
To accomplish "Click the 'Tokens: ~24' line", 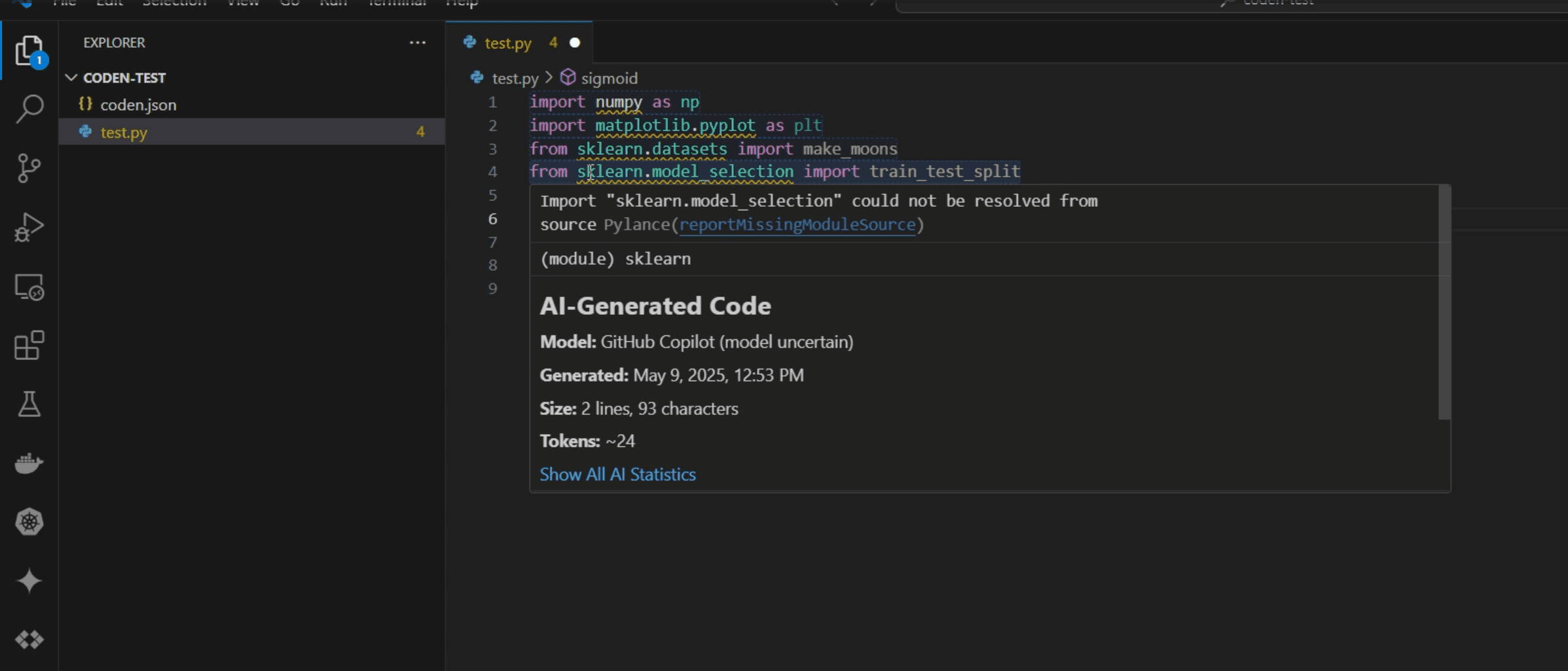I will [587, 441].
